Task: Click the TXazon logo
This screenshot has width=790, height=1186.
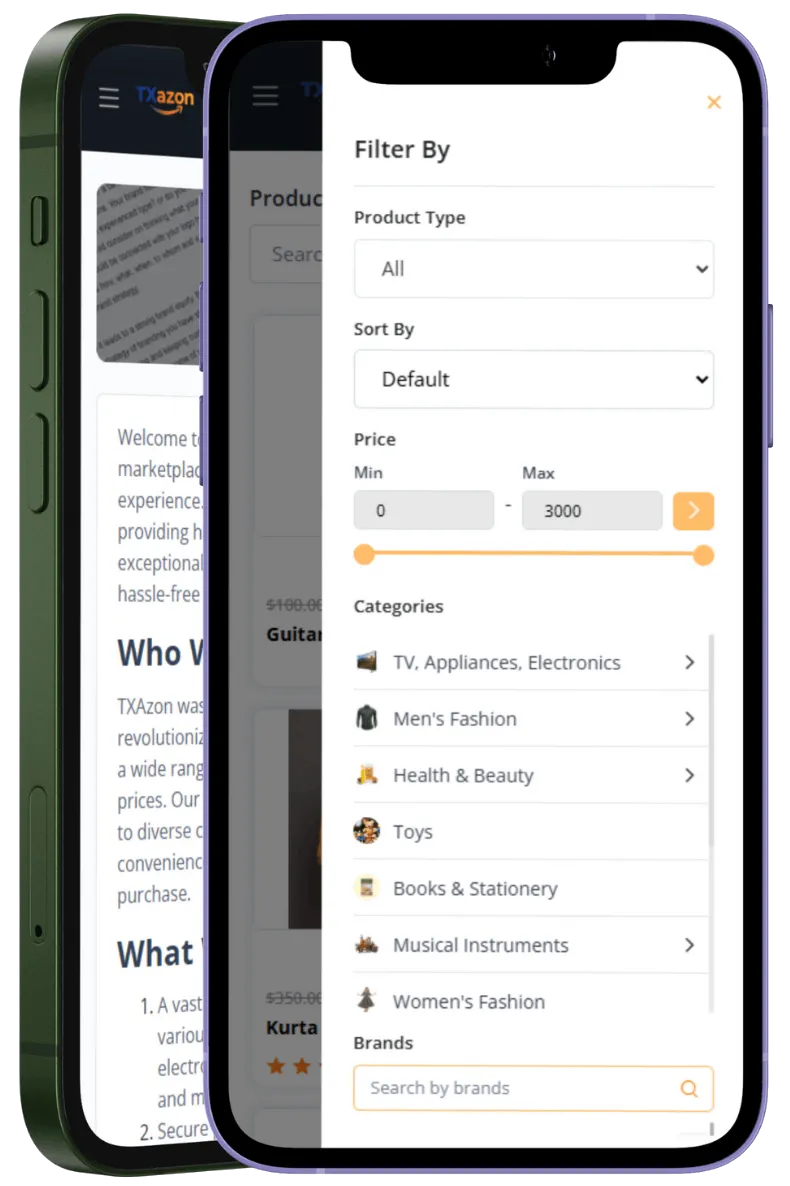Action: tap(165, 99)
